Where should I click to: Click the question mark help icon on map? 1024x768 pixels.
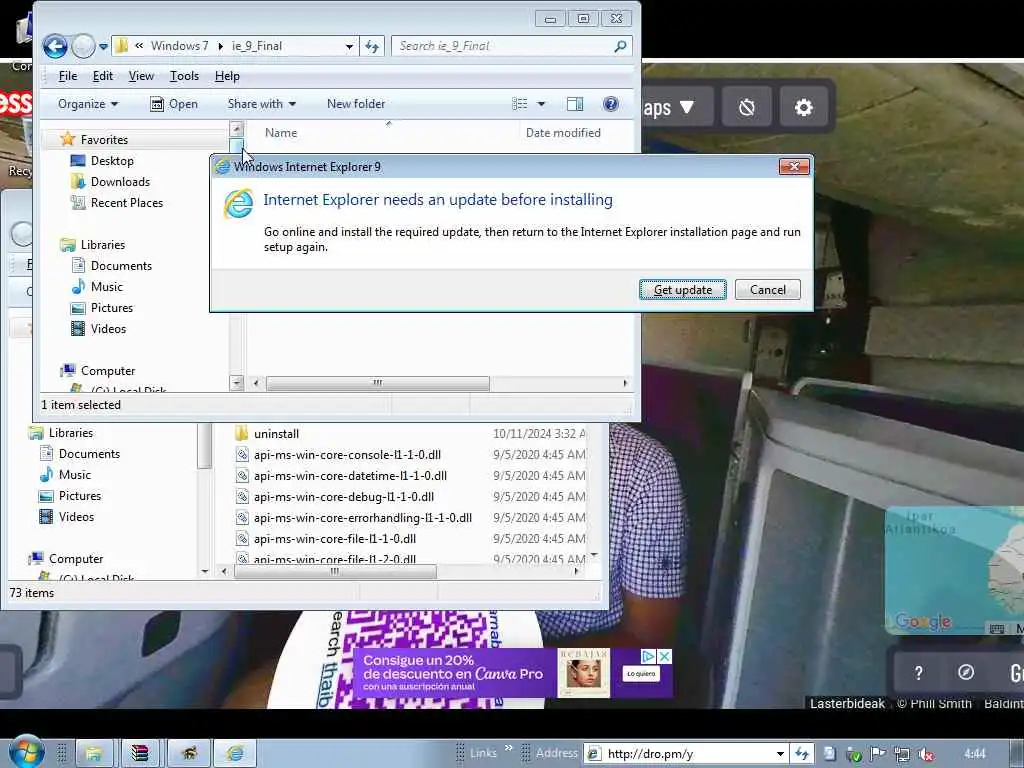[x=918, y=673]
